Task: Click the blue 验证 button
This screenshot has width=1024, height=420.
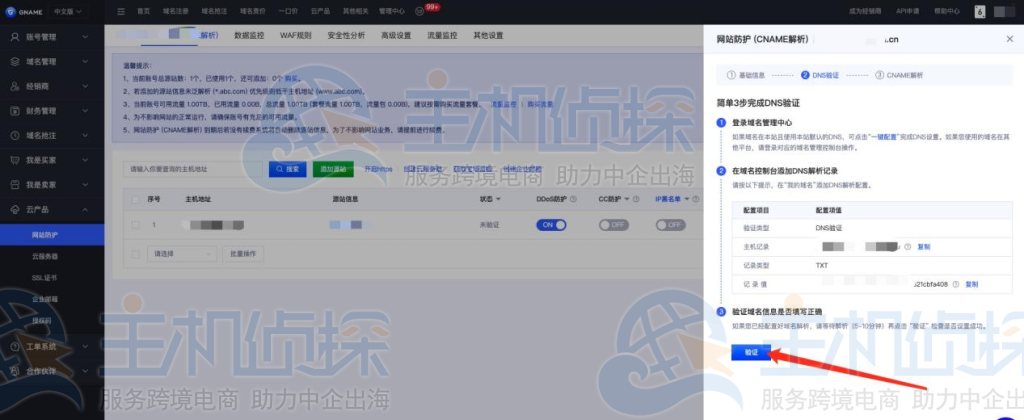Action: pos(751,352)
